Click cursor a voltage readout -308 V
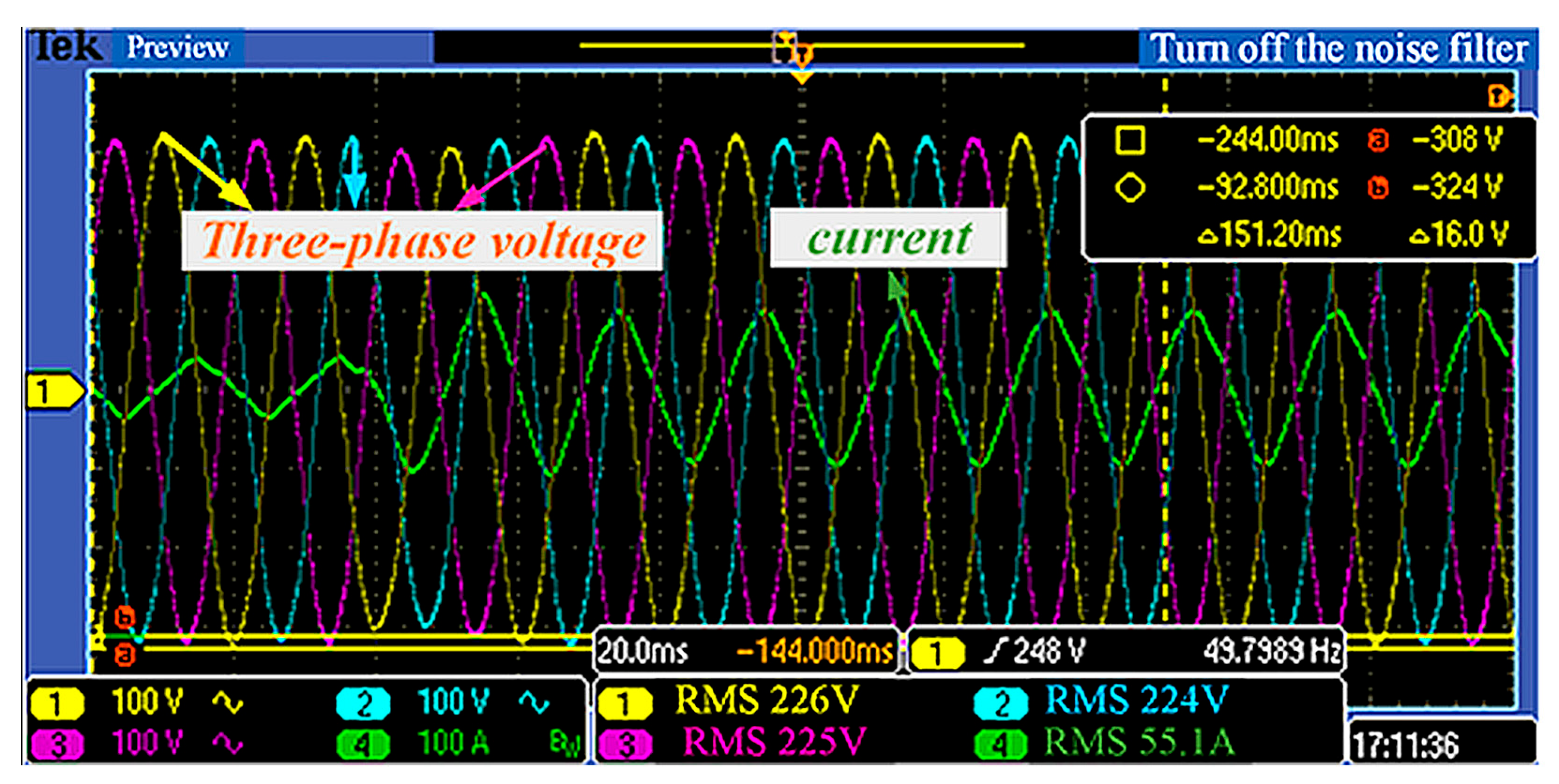This screenshot has width=1559, height=784. coord(1457,140)
